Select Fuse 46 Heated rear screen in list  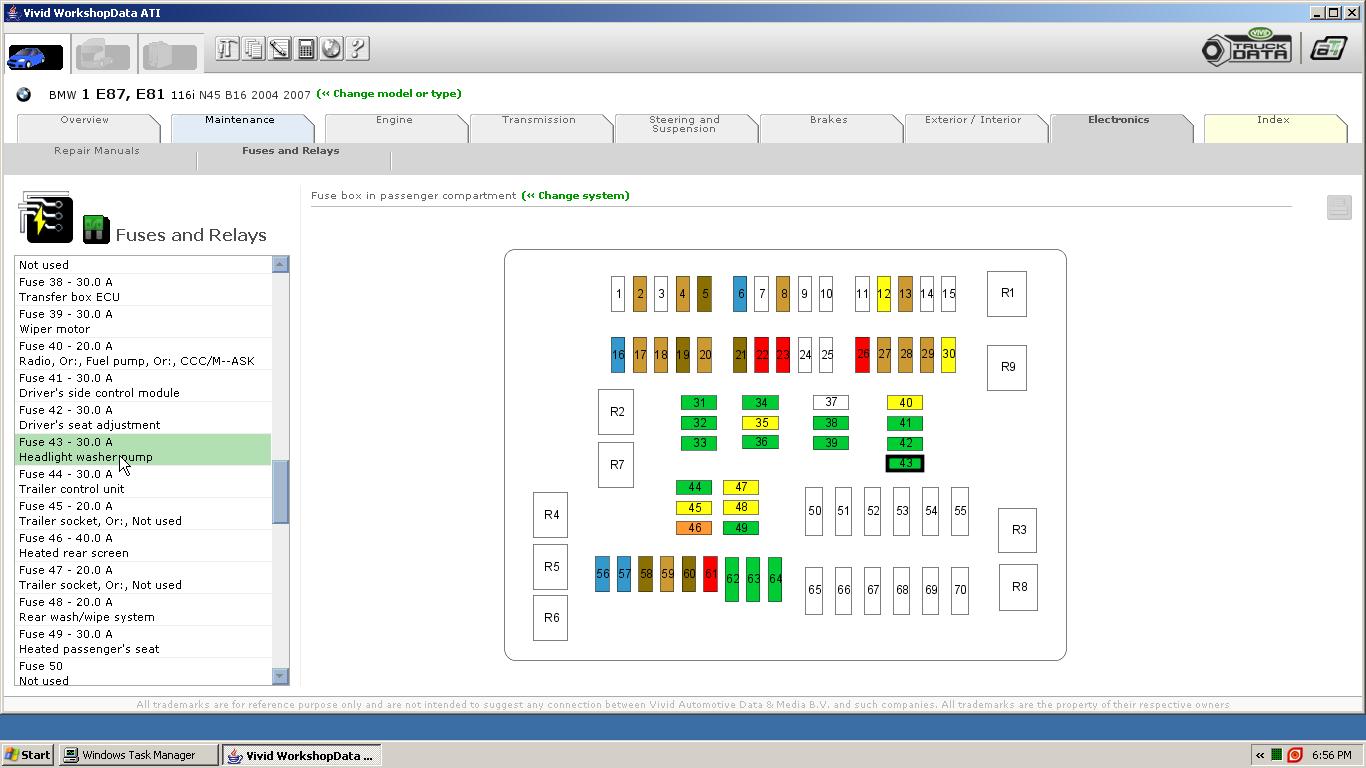142,545
